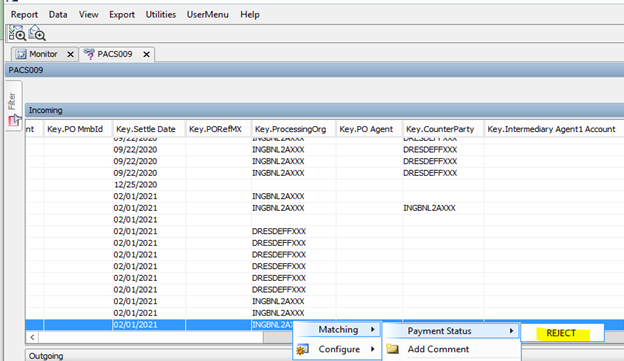Sort by Key.Settle Date column
Viewport: 624px width, 361px height.
click(149, 129)
